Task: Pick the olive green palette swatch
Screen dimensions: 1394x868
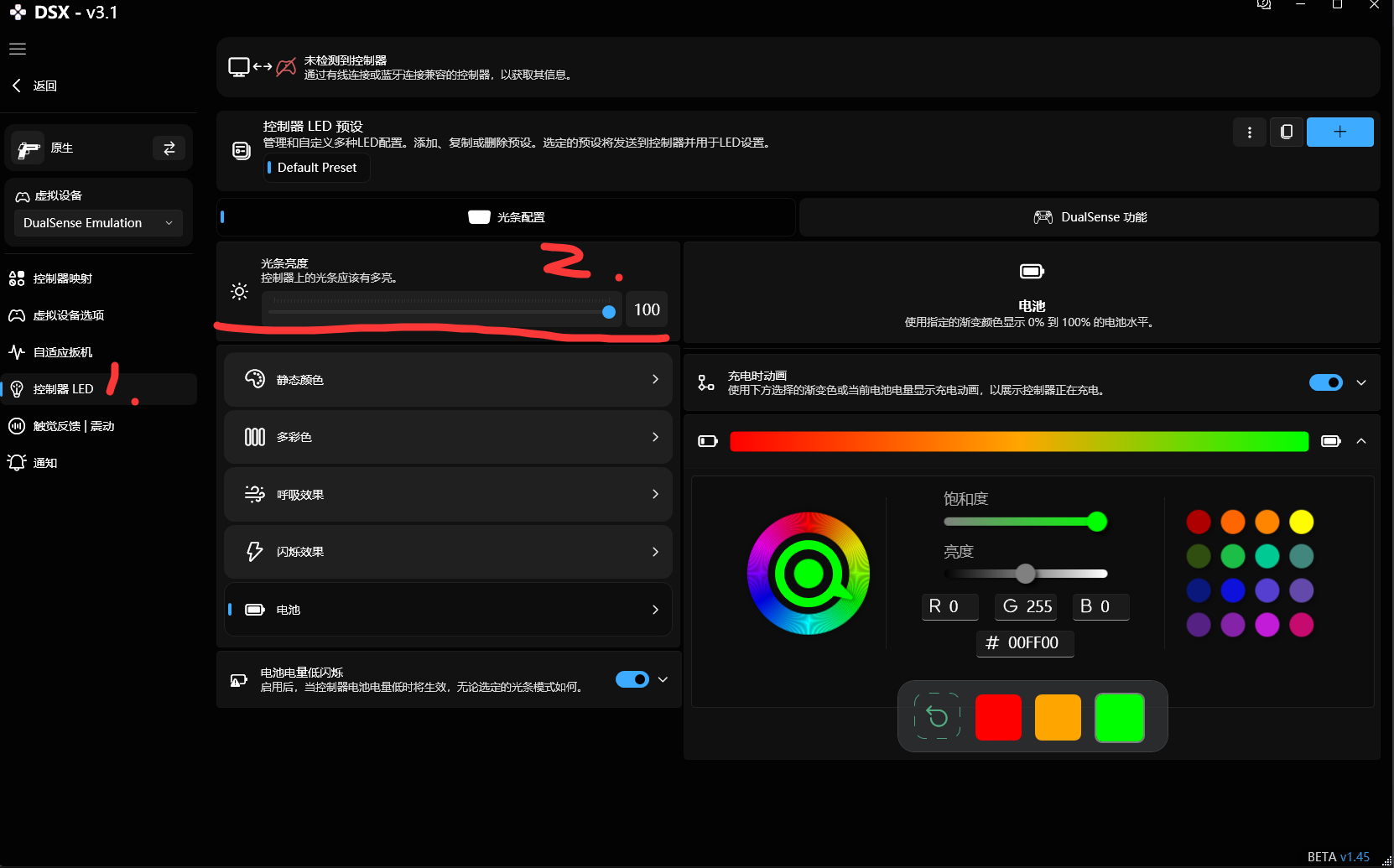Action: [1199, 556]
